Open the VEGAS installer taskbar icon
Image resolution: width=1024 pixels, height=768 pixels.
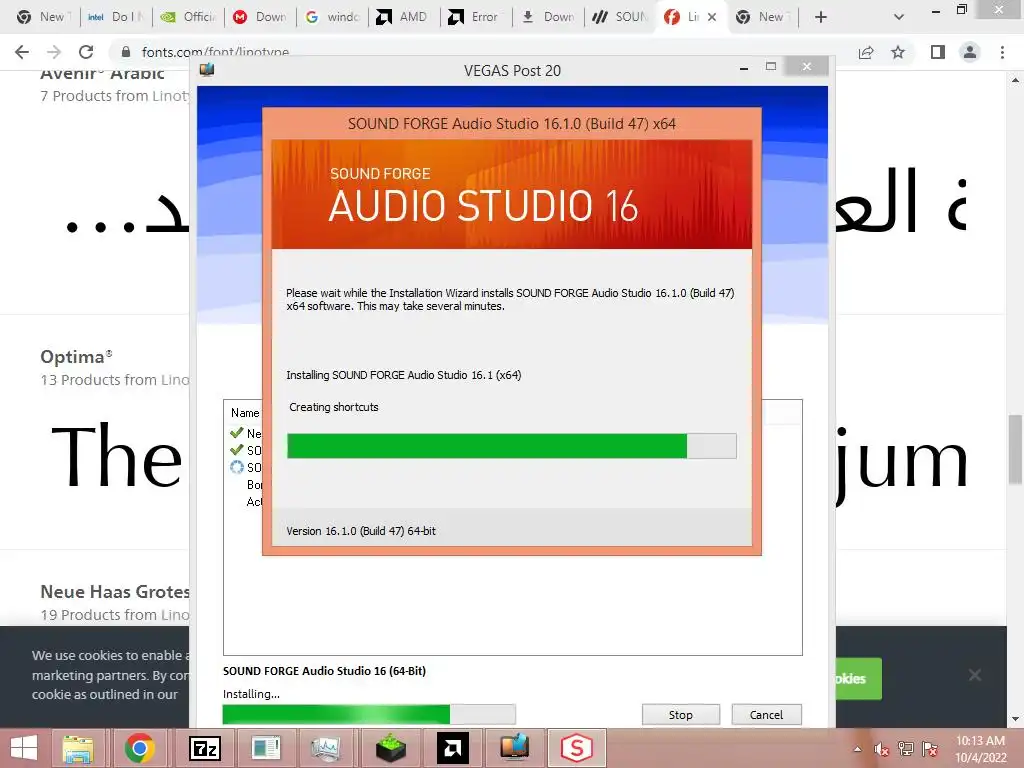tap(515, 748)
